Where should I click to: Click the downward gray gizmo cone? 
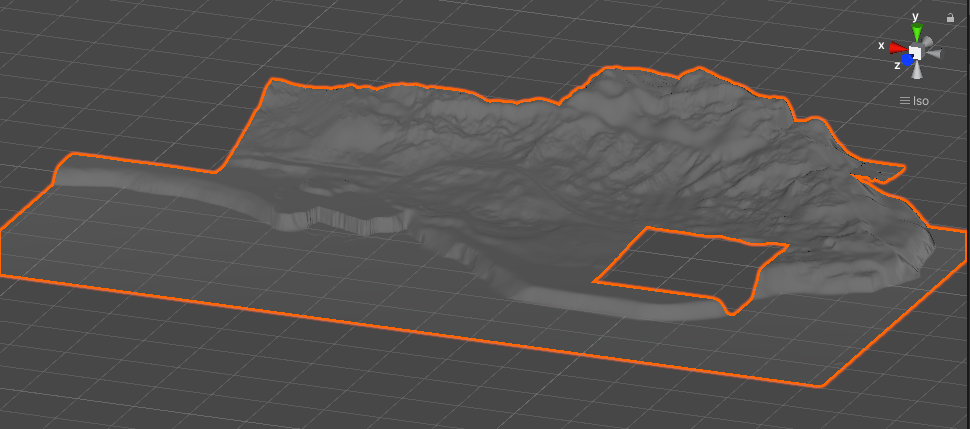click(917, 71)
